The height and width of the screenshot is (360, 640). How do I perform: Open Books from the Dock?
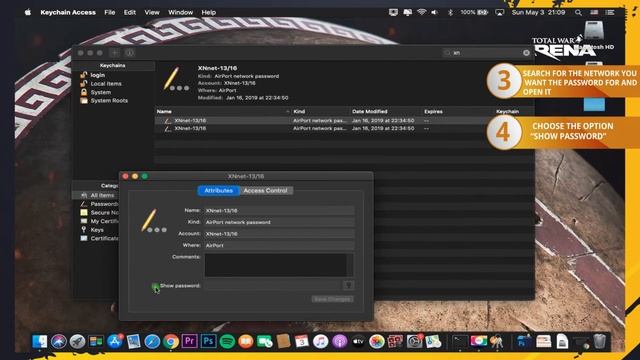tap(246, 341)
